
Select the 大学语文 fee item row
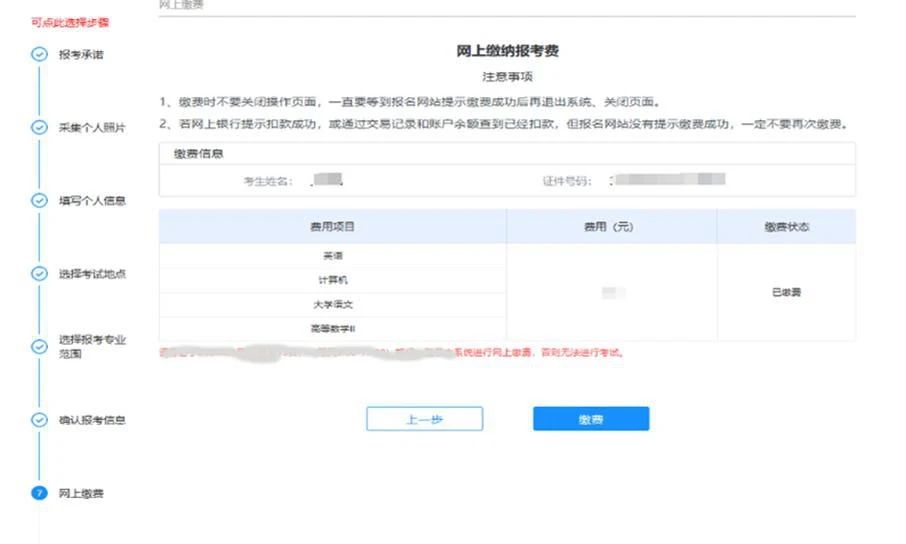point(332,305)
